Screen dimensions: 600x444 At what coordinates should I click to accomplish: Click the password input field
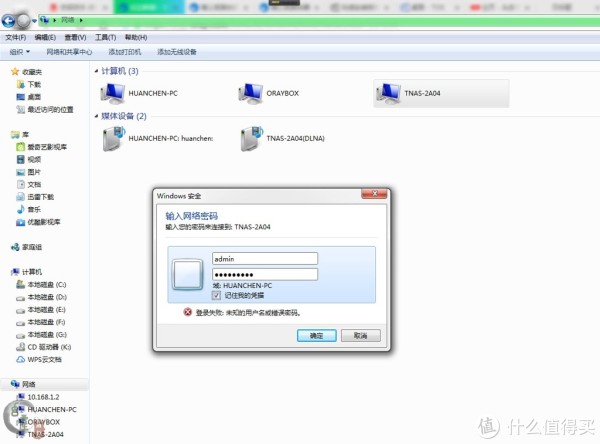tap(265, 274)
